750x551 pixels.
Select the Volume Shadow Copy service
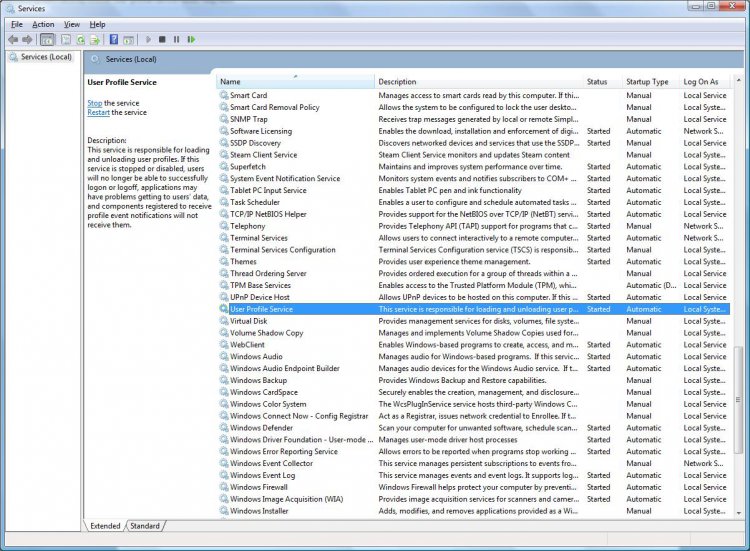click(474, 333)
